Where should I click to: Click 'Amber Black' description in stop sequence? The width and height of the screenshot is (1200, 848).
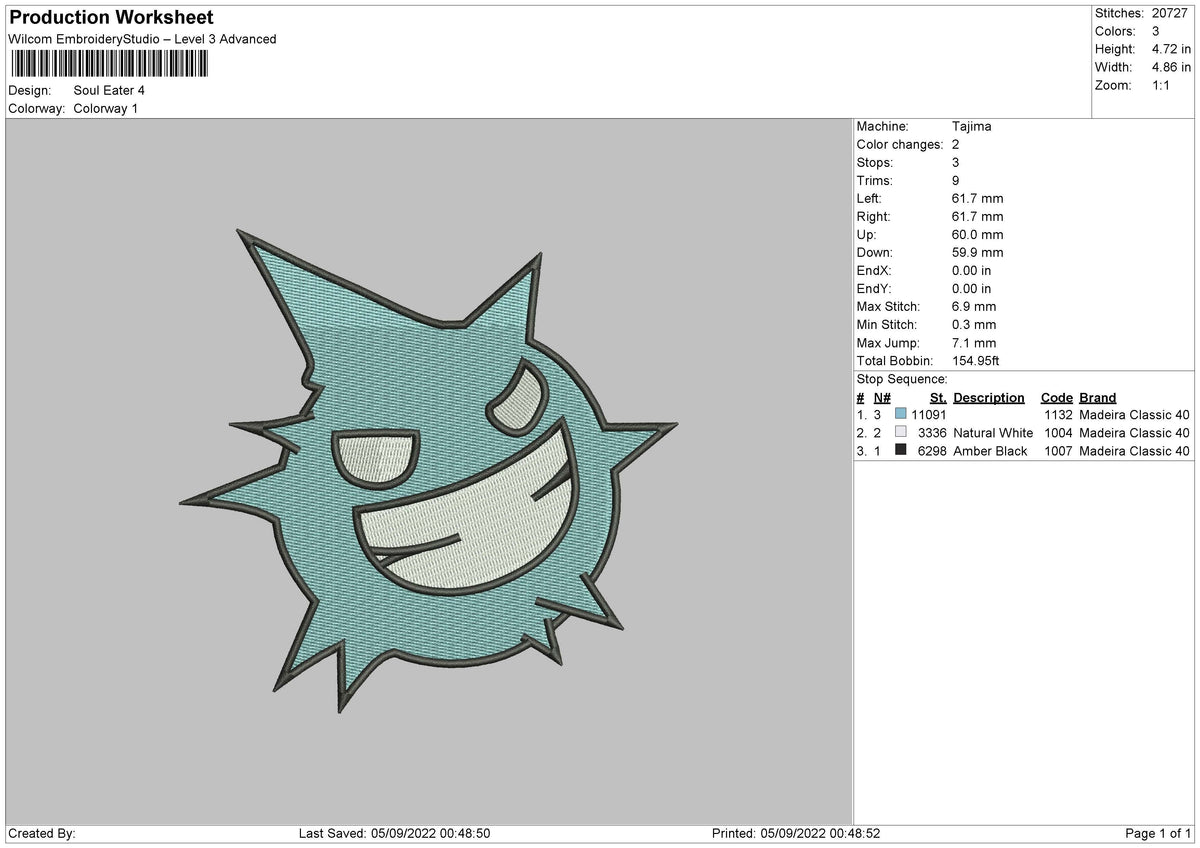pos(990,450)
